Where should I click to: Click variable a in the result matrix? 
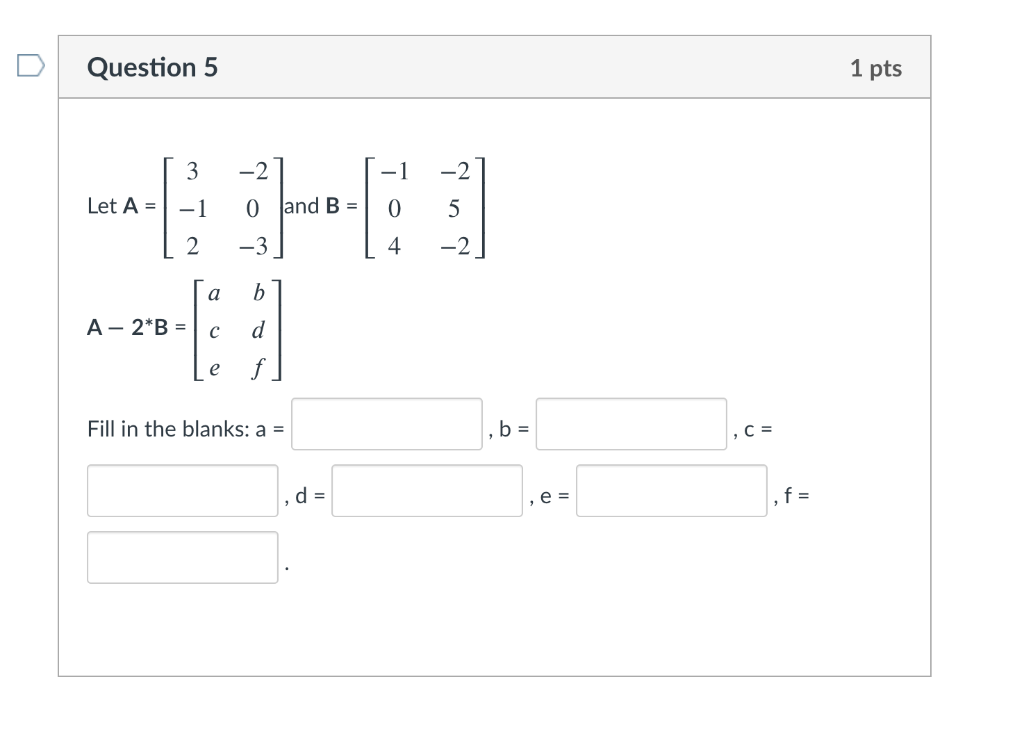click(x=214, y=293)
